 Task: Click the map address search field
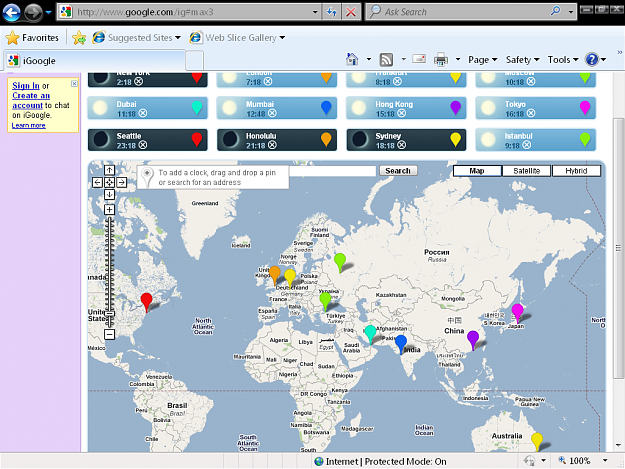pyautogui.click(x=332, y=171)
